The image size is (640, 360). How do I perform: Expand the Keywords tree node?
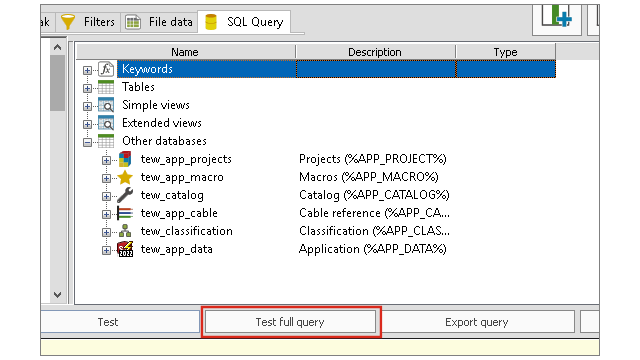pyautogui.click(x=87, y=70)
